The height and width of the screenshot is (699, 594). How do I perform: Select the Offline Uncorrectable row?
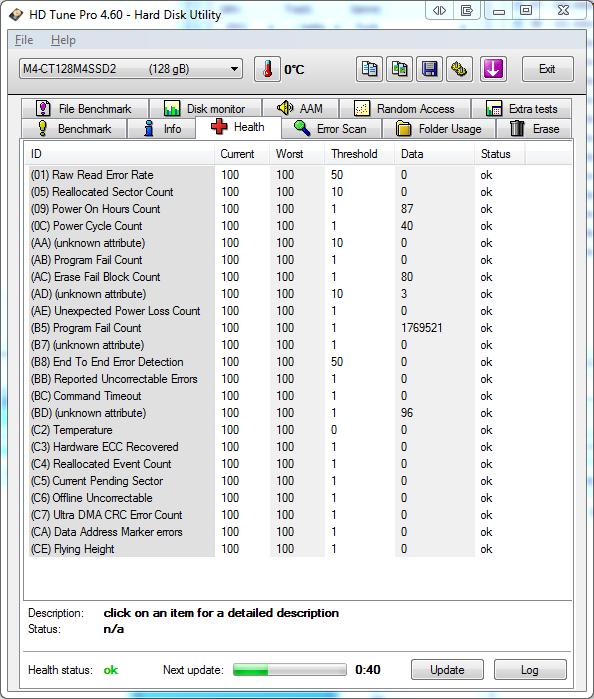pyautogui.click(x=277, y=498)
